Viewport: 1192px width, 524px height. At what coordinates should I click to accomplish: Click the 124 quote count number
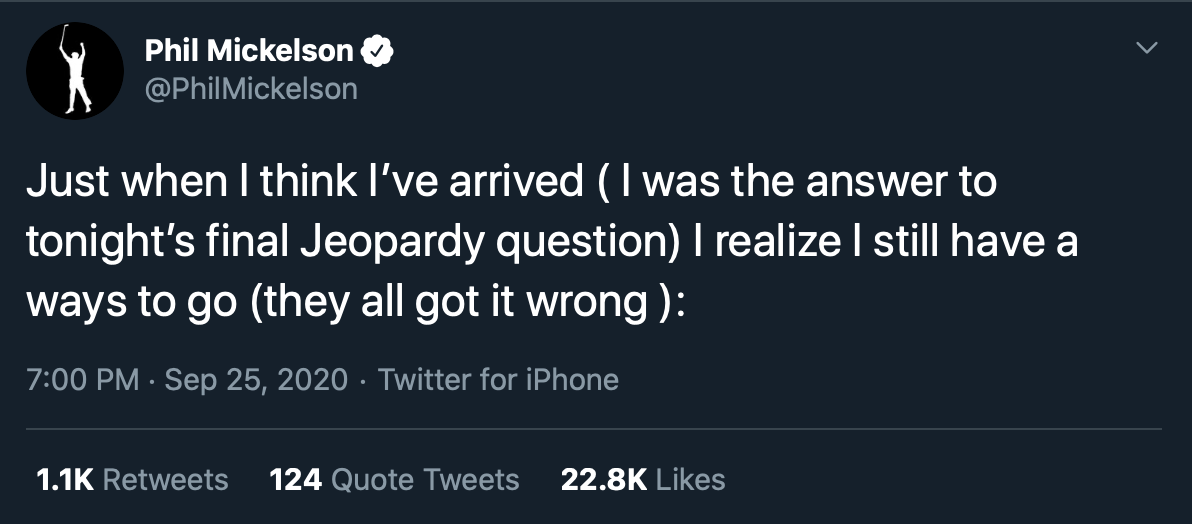click(x=296, y=479)
